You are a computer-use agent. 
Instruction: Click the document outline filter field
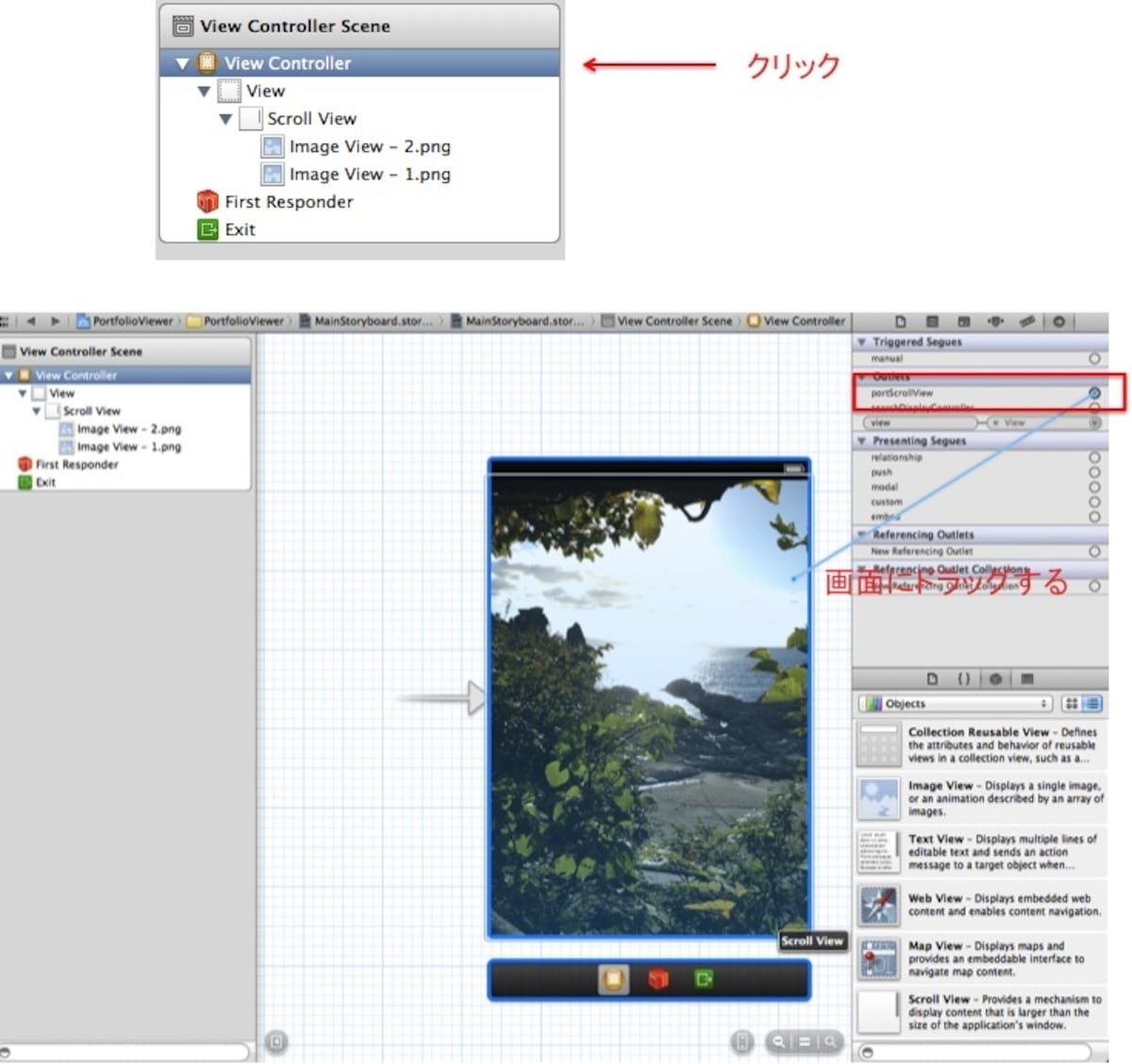point(125,1052)
